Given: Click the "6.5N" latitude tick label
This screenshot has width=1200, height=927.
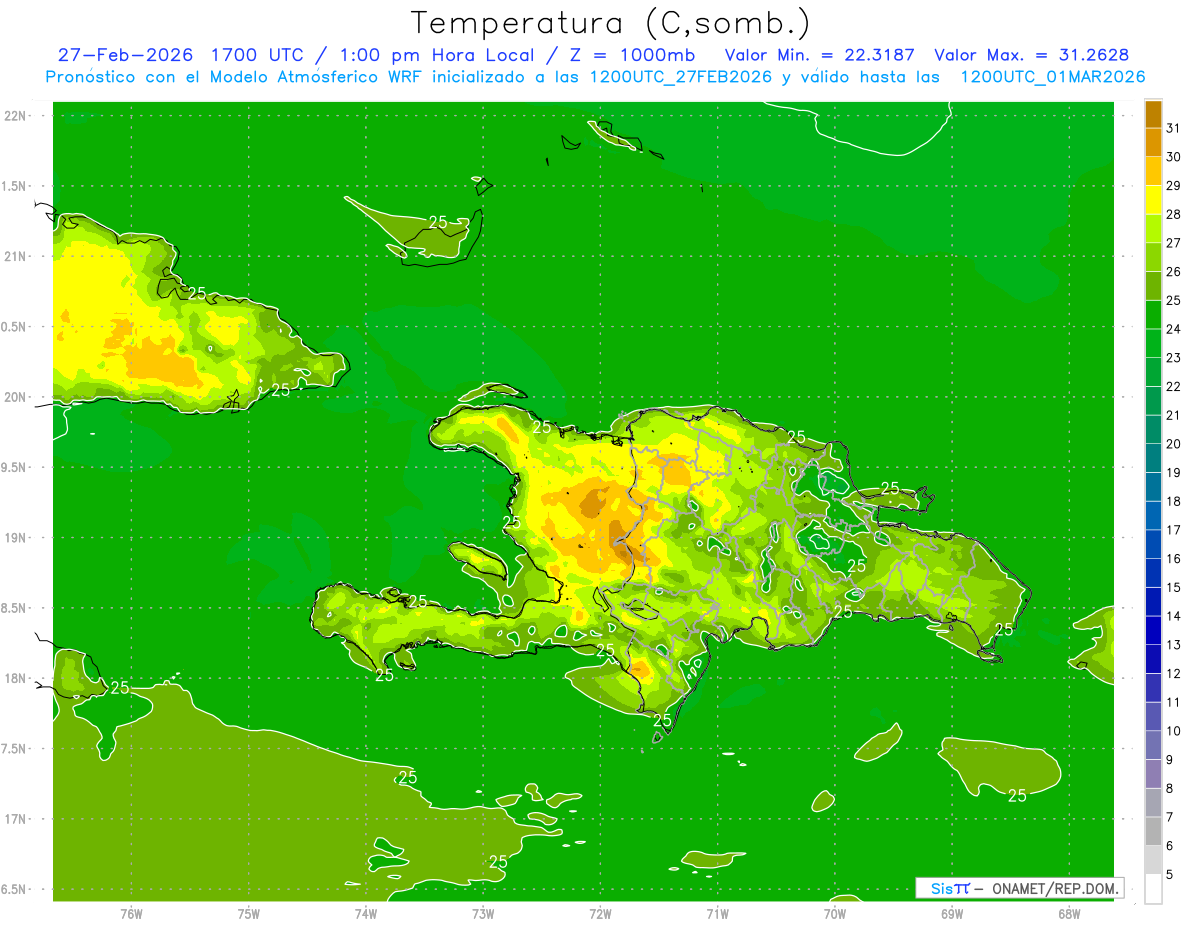Looking at the screenshot, I should [14, 890].
